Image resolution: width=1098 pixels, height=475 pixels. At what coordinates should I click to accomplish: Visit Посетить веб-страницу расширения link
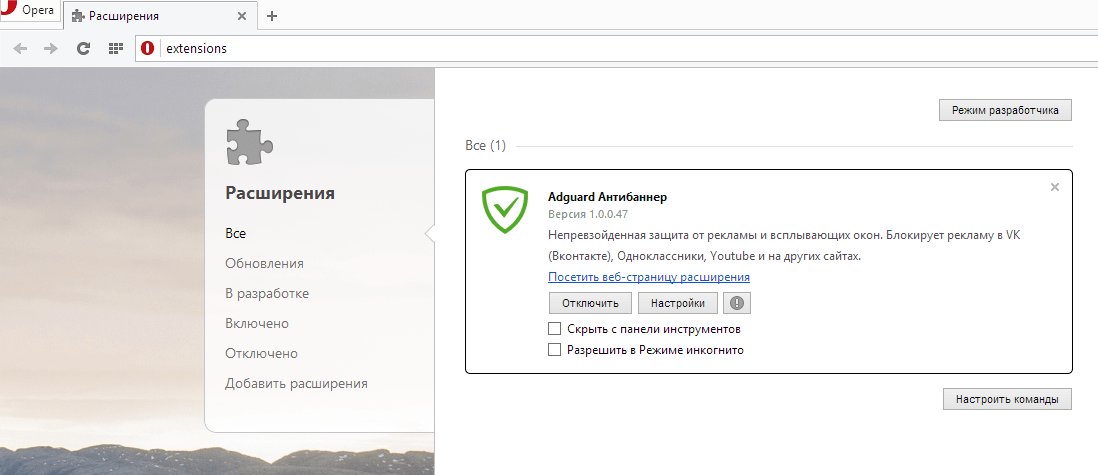pyautogui.click(x=649, y=277)
